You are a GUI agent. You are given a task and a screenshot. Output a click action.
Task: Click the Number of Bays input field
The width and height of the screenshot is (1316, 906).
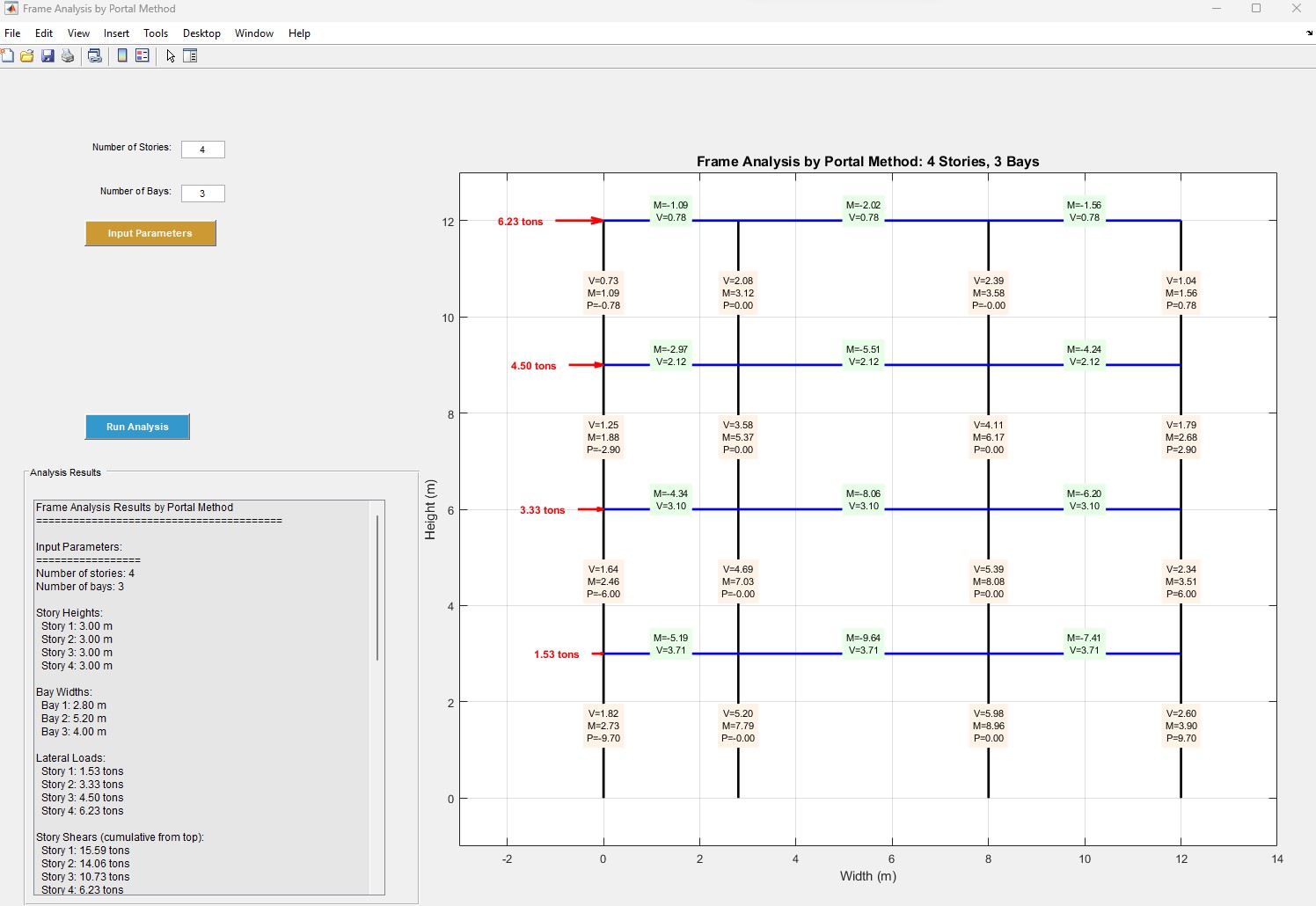pos(203,194)
